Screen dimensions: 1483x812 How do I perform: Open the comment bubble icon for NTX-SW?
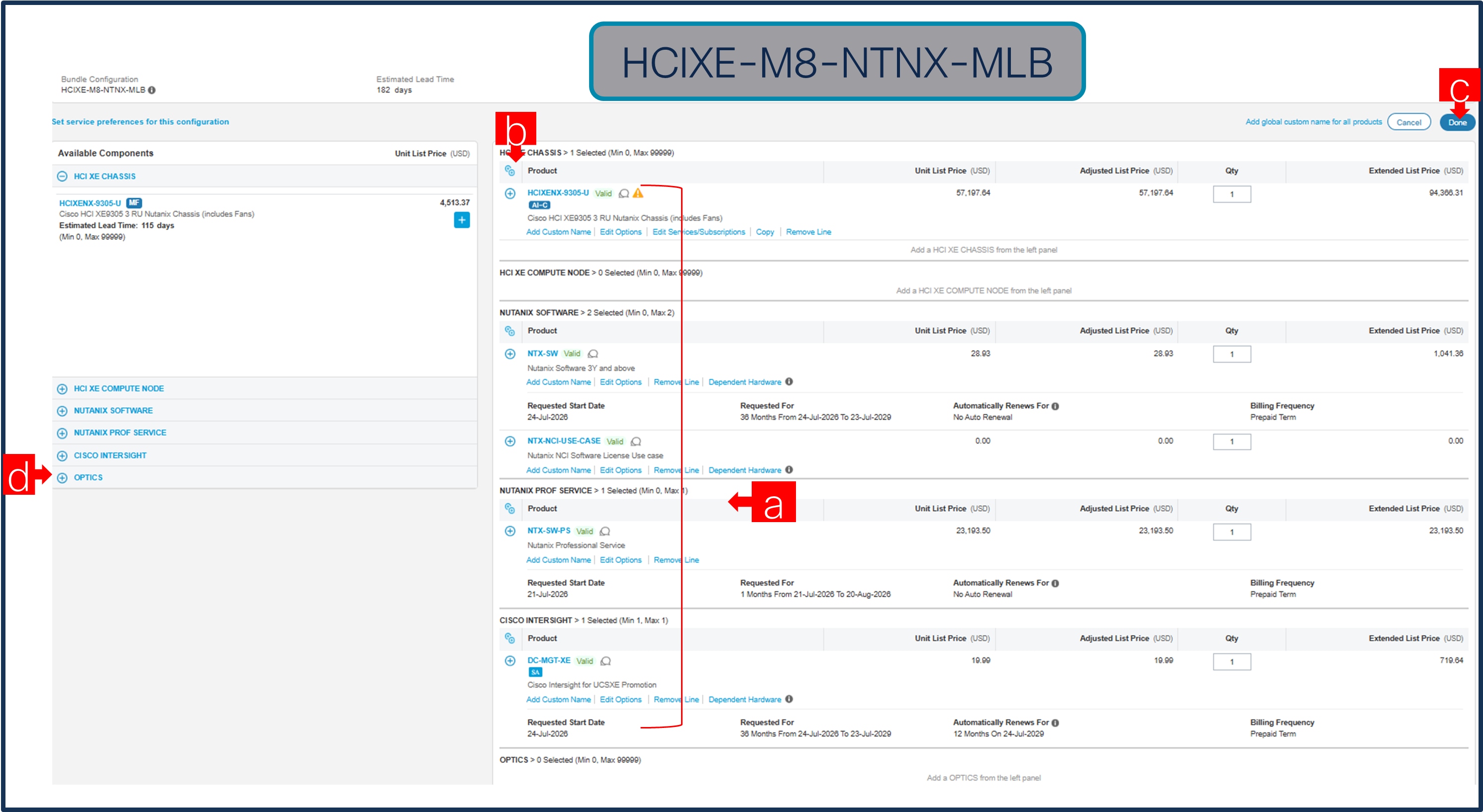click(593, 354)
